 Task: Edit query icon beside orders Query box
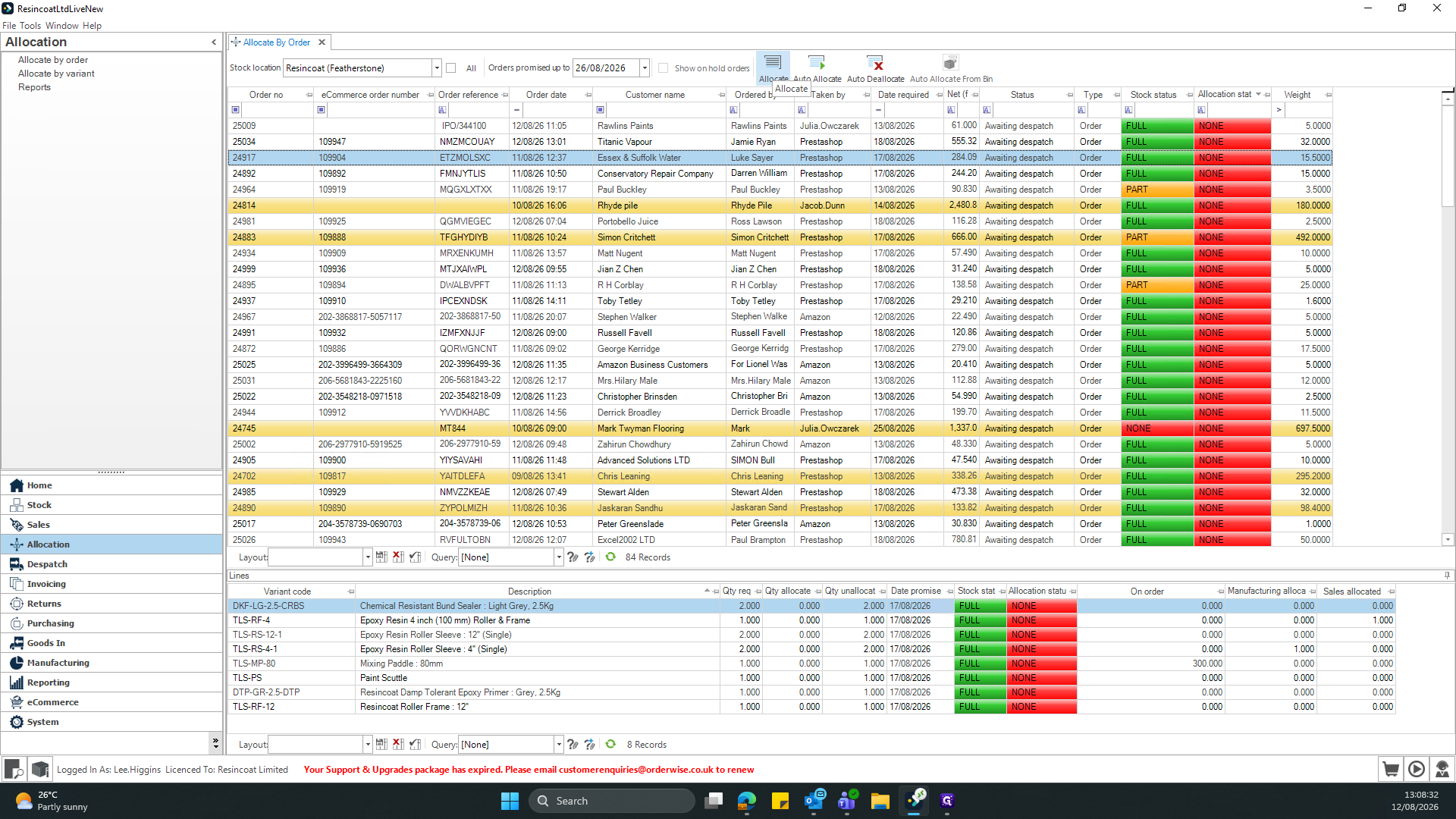coord(573,557)
